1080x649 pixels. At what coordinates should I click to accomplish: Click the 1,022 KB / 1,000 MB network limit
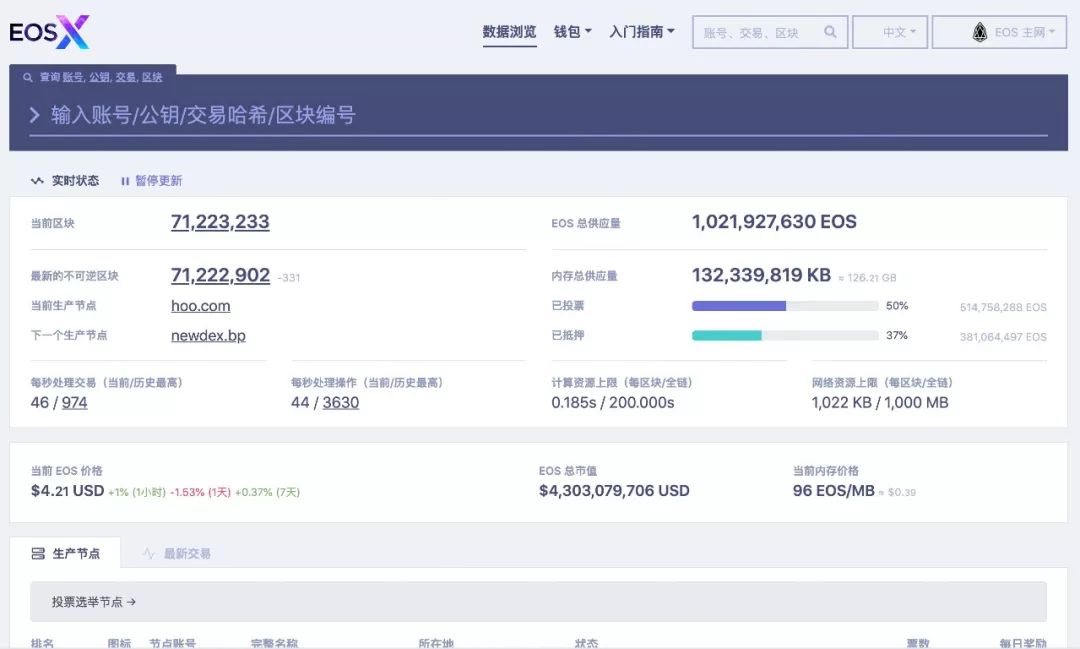tap(880, 402)
